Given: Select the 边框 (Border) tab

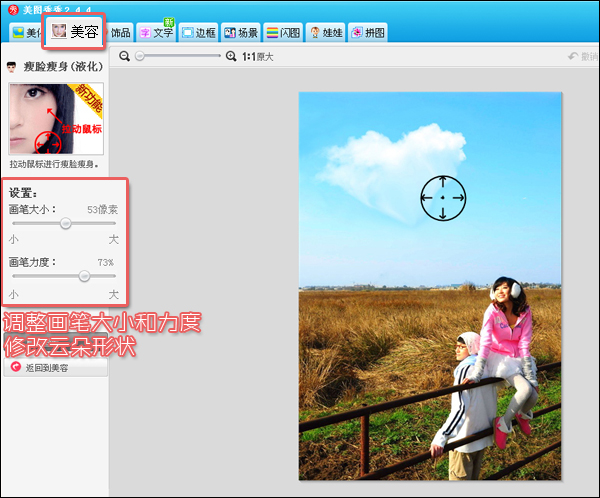Looking at the screenshot, I should tap(198, 33).
